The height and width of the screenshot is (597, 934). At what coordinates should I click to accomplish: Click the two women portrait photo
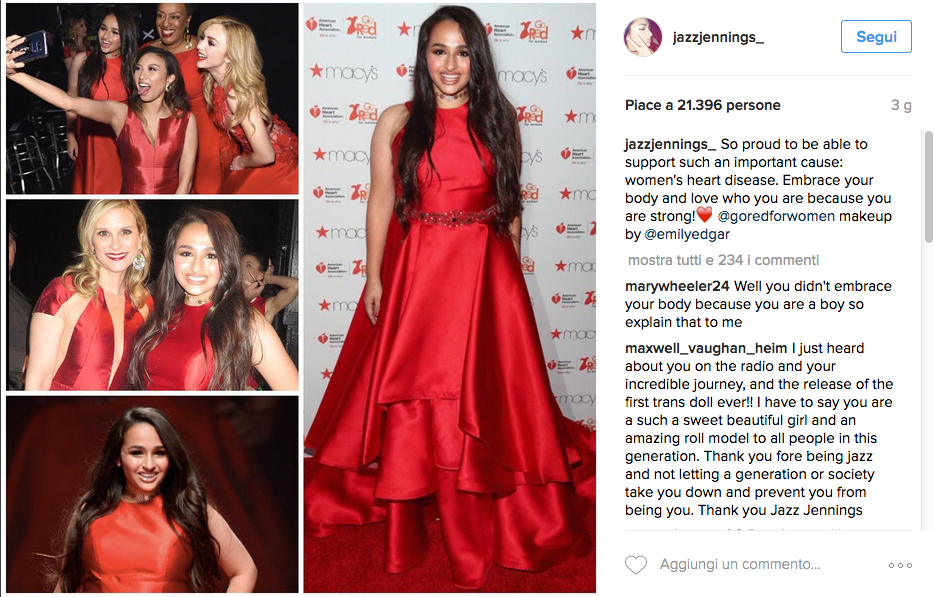pos(152,295)
